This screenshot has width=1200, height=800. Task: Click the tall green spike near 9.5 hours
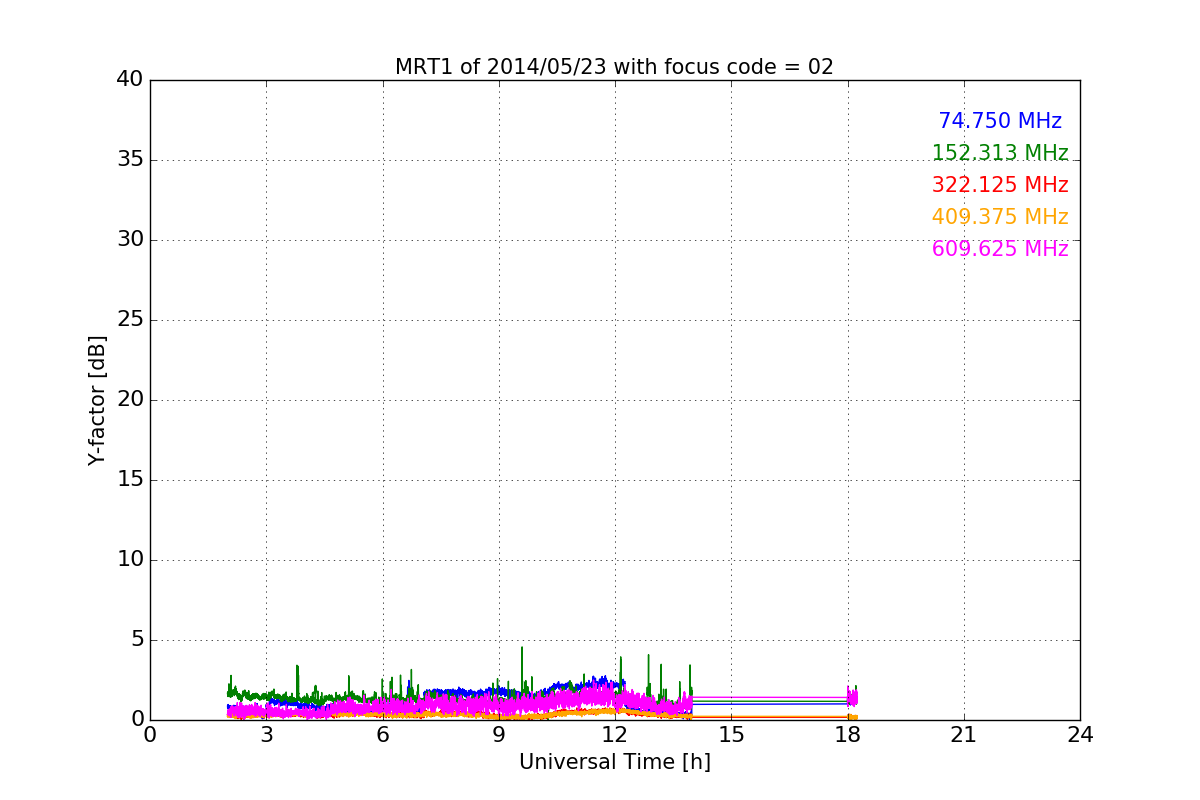point(521,670)
